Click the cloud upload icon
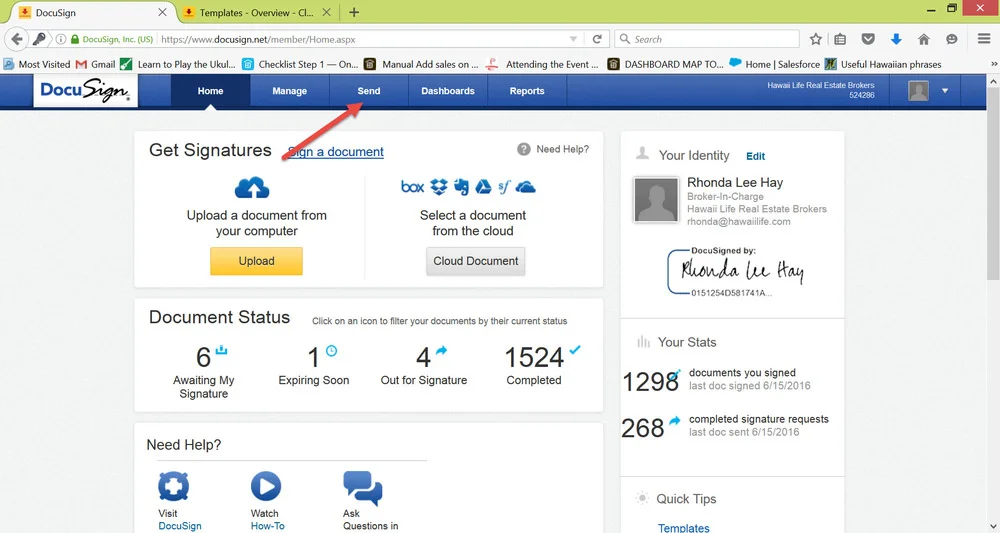The height and width of the screenshot is (533, 1000). [252, 187]
